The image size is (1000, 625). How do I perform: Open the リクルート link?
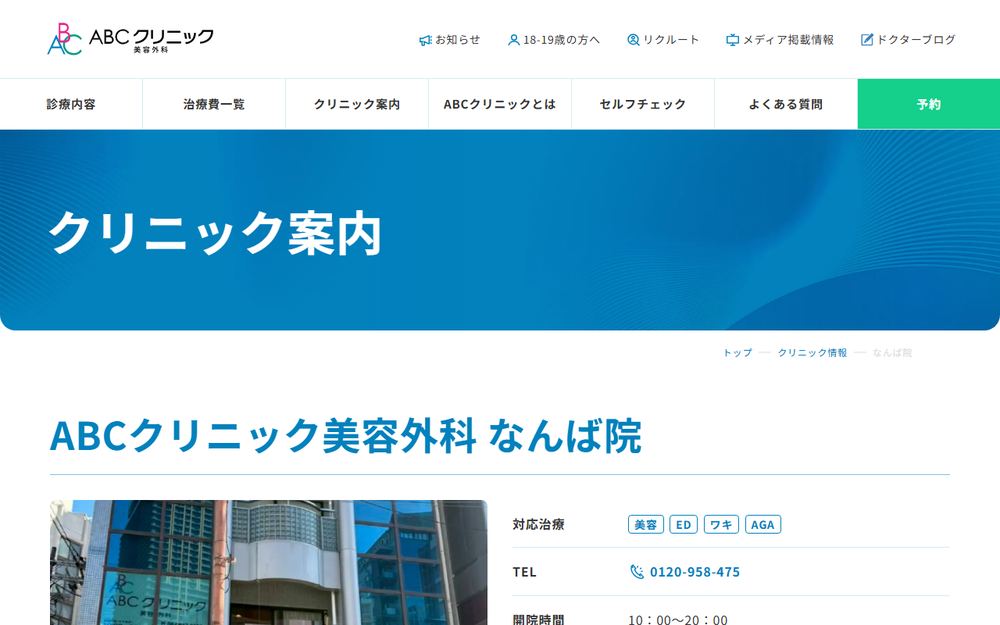point(663,40)
